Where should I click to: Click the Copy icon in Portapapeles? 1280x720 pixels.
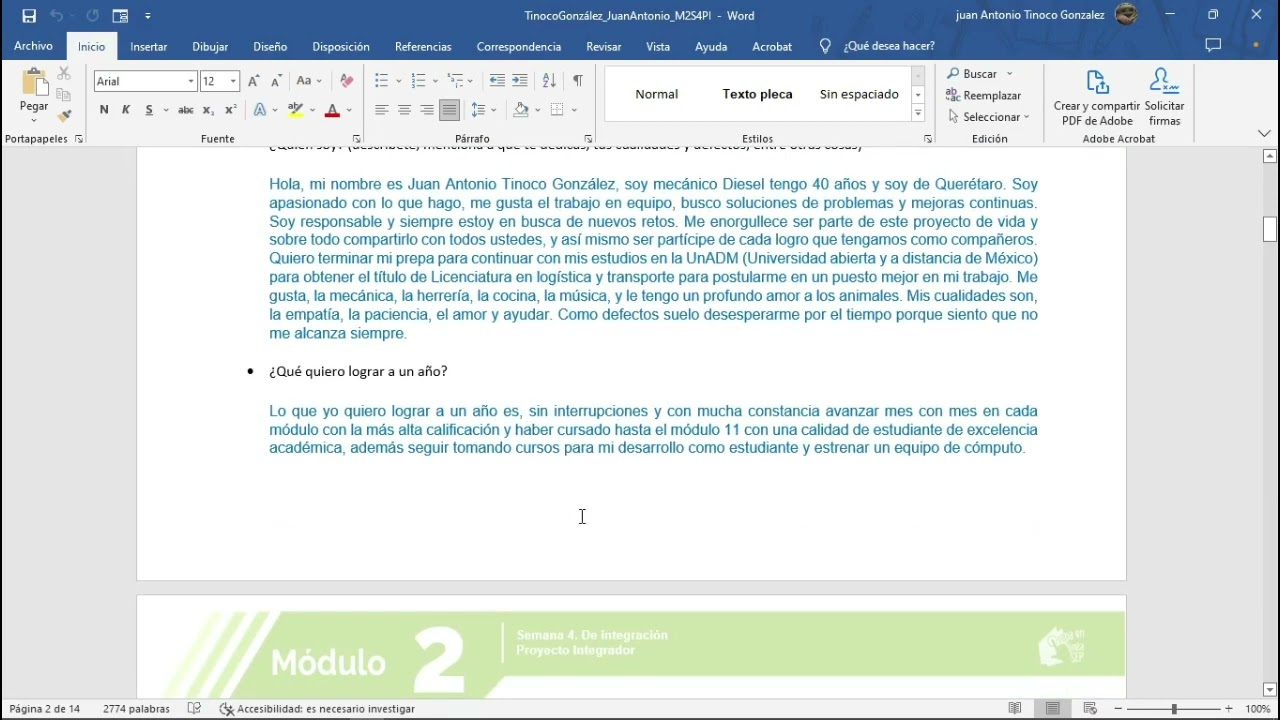point(64,95)
